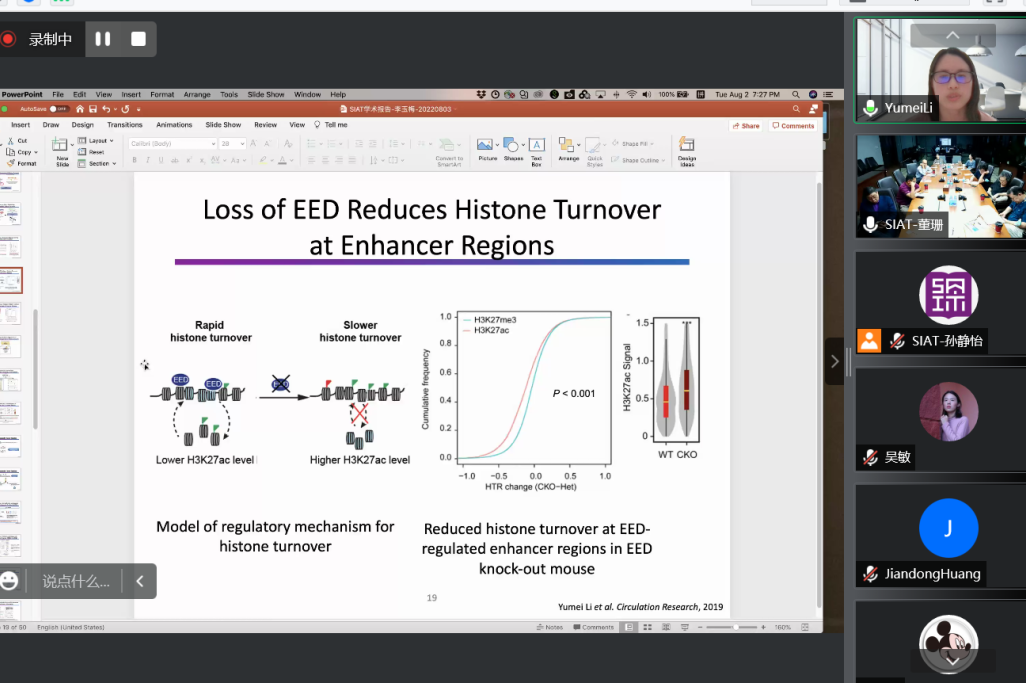Viewport: 1026px width, 683px height.
Task: Click the Dropbox icon in menu bar
Action: [481, 94]
